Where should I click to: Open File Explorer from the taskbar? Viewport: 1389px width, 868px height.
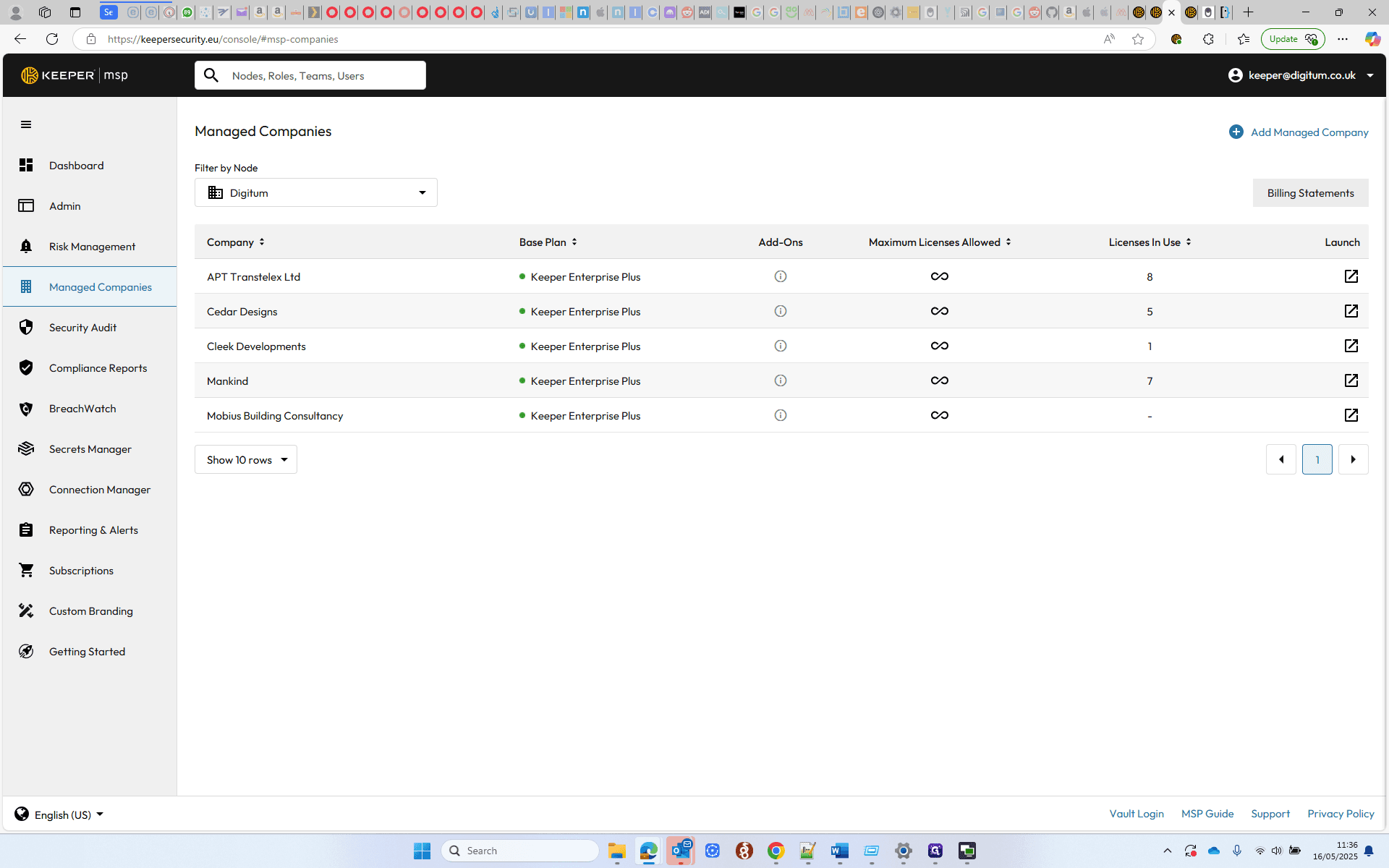616,851
